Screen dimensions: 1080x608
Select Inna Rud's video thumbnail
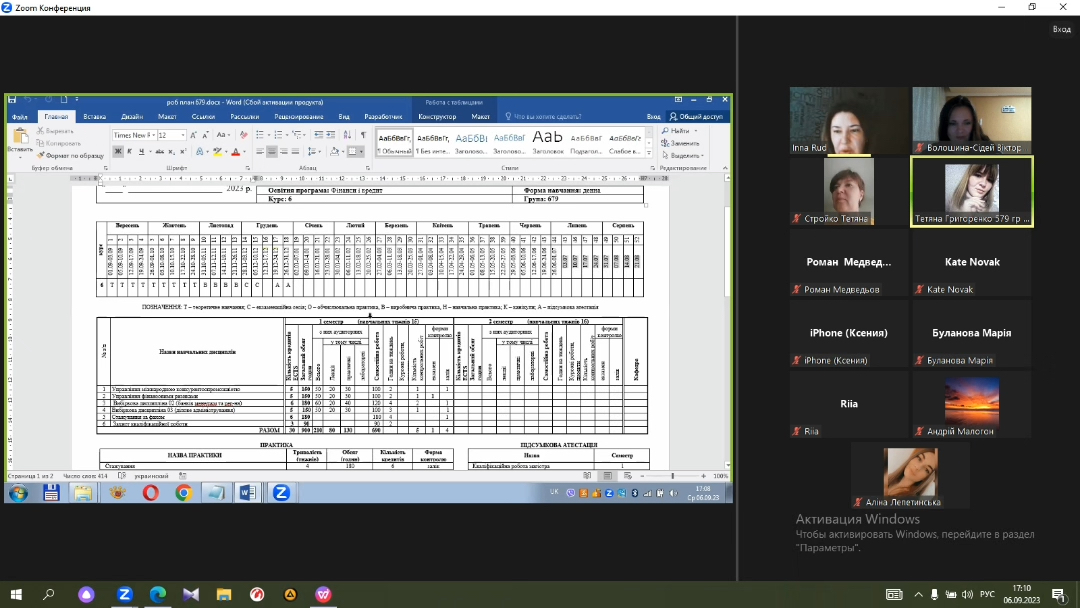[x=848, y=121]
